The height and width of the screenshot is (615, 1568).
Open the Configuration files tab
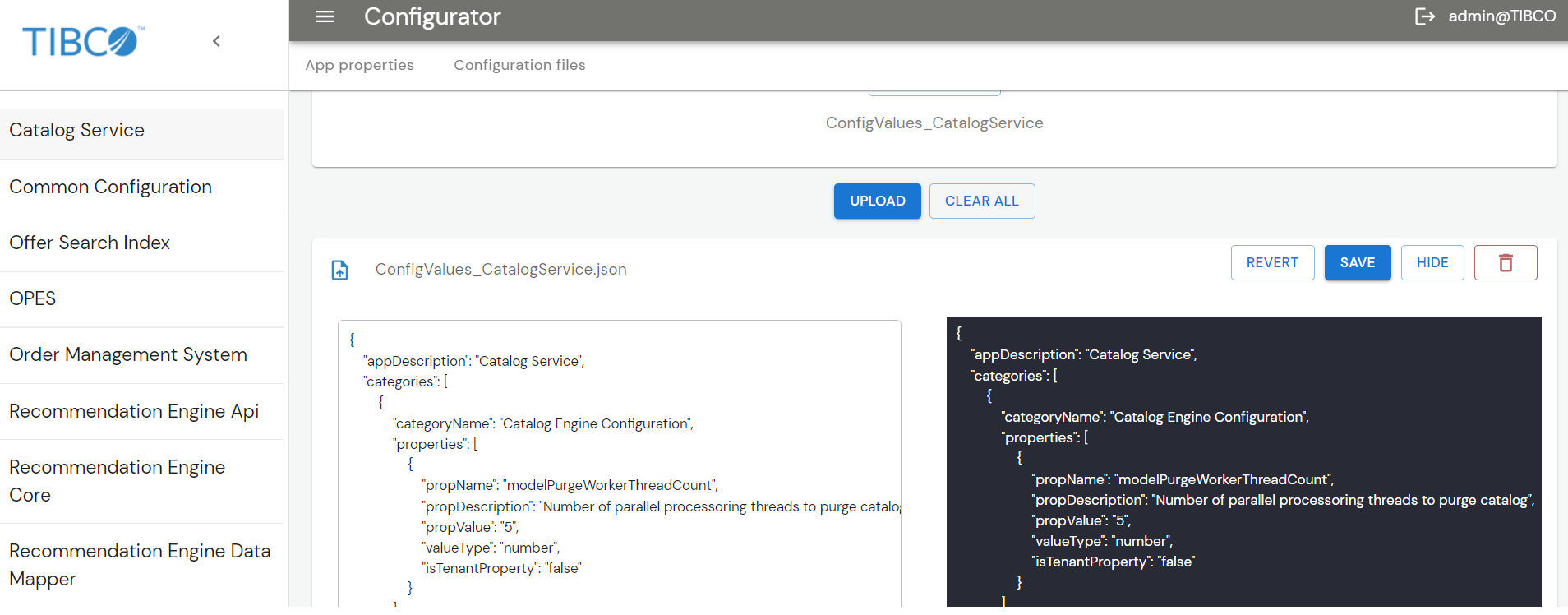519,65
